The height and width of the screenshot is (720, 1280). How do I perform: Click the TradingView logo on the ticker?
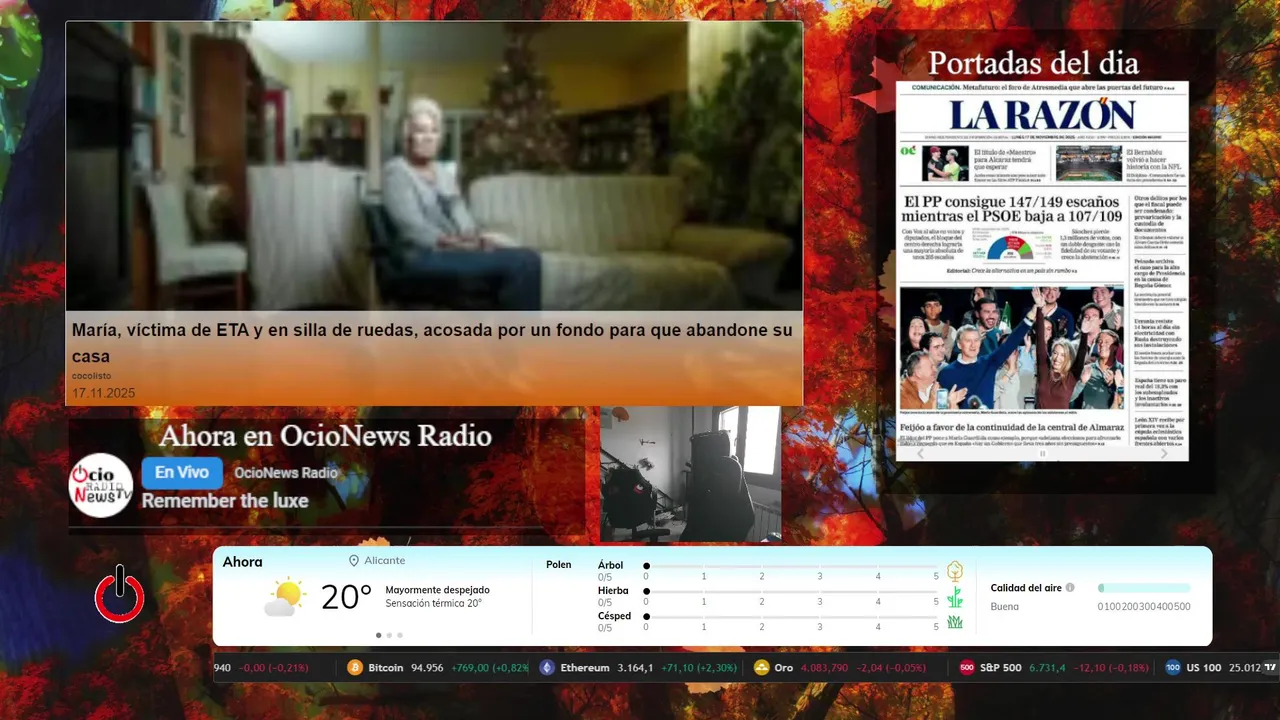[x=1270, y=667]
